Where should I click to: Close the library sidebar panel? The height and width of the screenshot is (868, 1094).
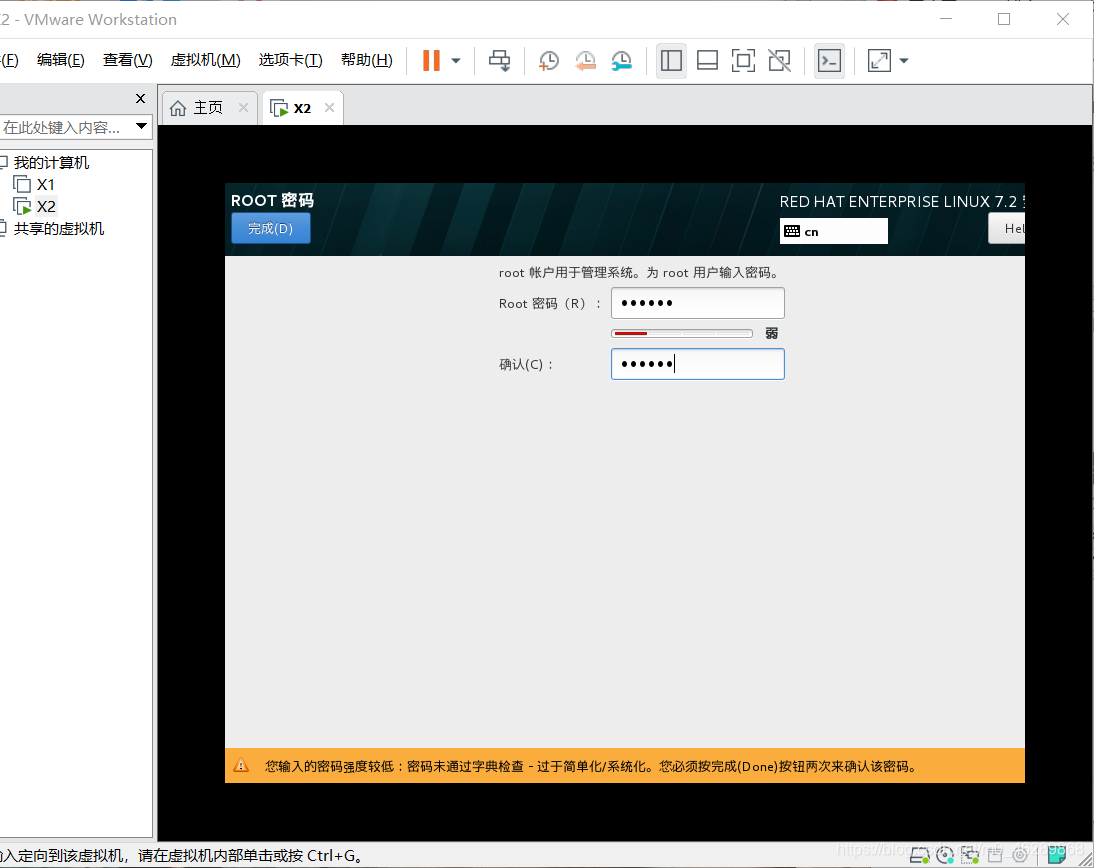click(140, 98)
